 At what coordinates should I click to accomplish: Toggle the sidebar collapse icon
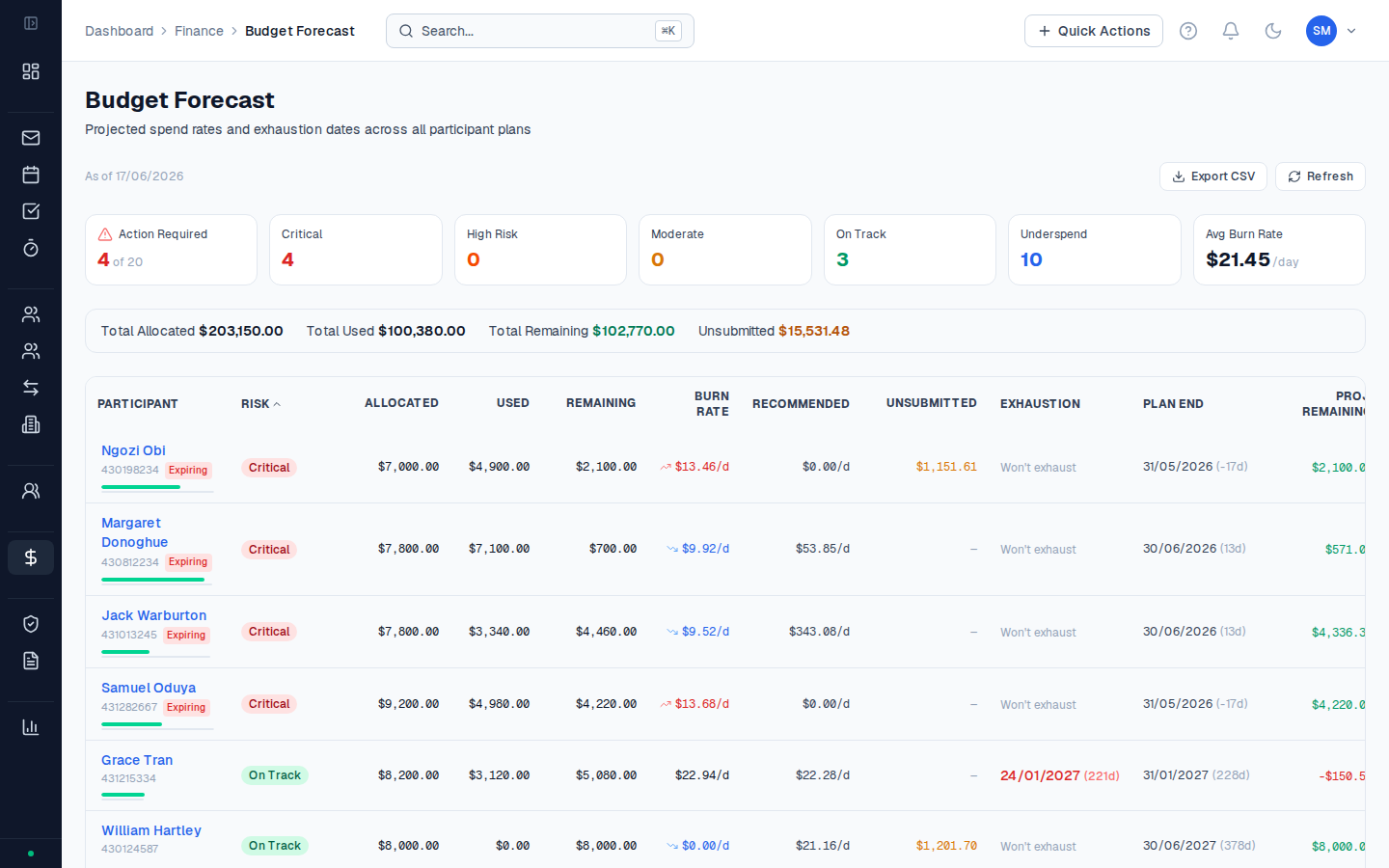[x=31, y=23]
